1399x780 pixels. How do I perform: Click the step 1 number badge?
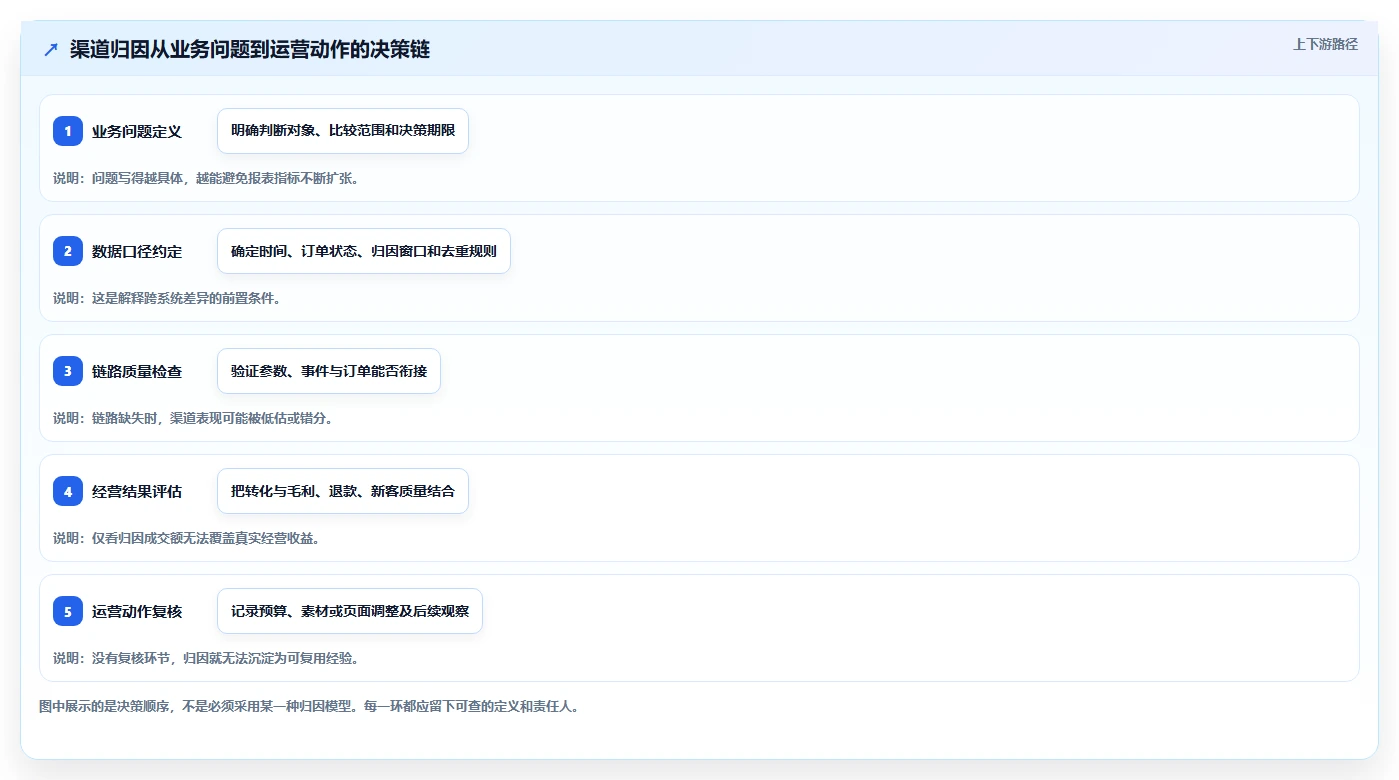tap(68, 131)
